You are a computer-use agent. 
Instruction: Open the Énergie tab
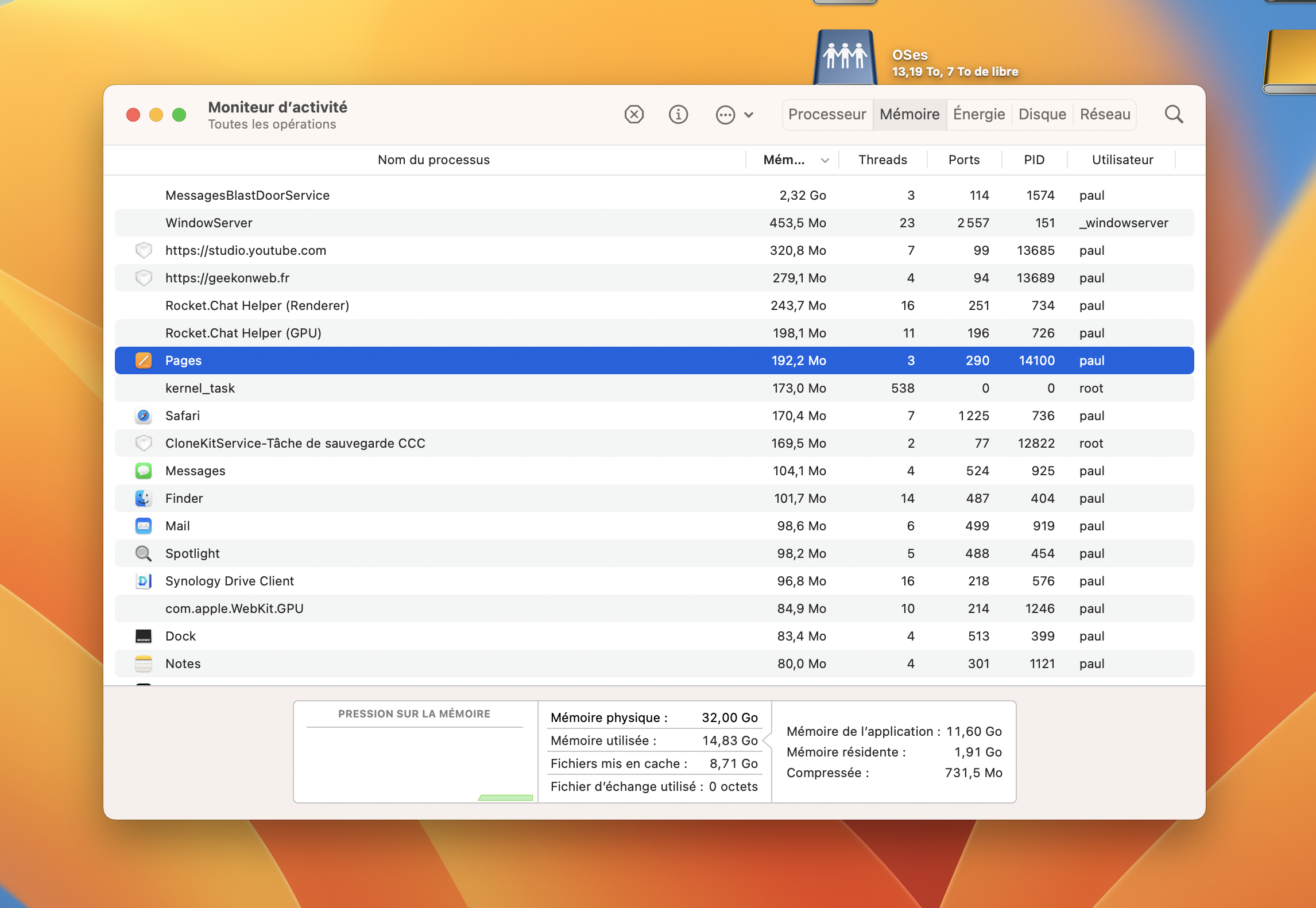[x=979, y=114]
